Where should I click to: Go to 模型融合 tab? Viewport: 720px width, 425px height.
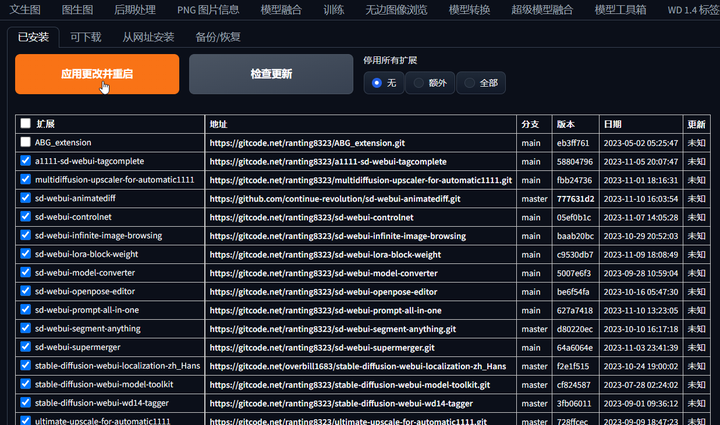coord(281,10)
